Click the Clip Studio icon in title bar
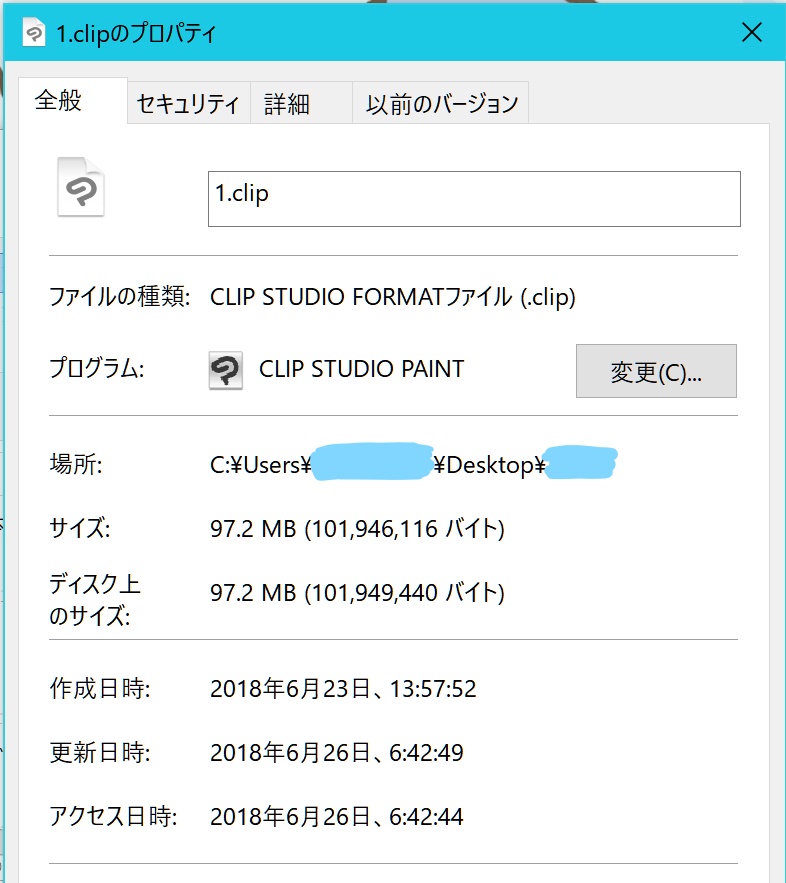The height and width of the screenshot is (883, 786). (x=34, y=32)
